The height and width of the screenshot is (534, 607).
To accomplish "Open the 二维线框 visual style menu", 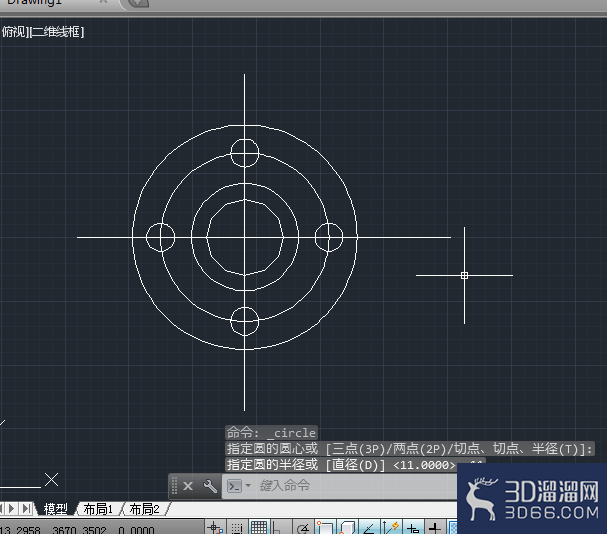I will pos(57,32).
